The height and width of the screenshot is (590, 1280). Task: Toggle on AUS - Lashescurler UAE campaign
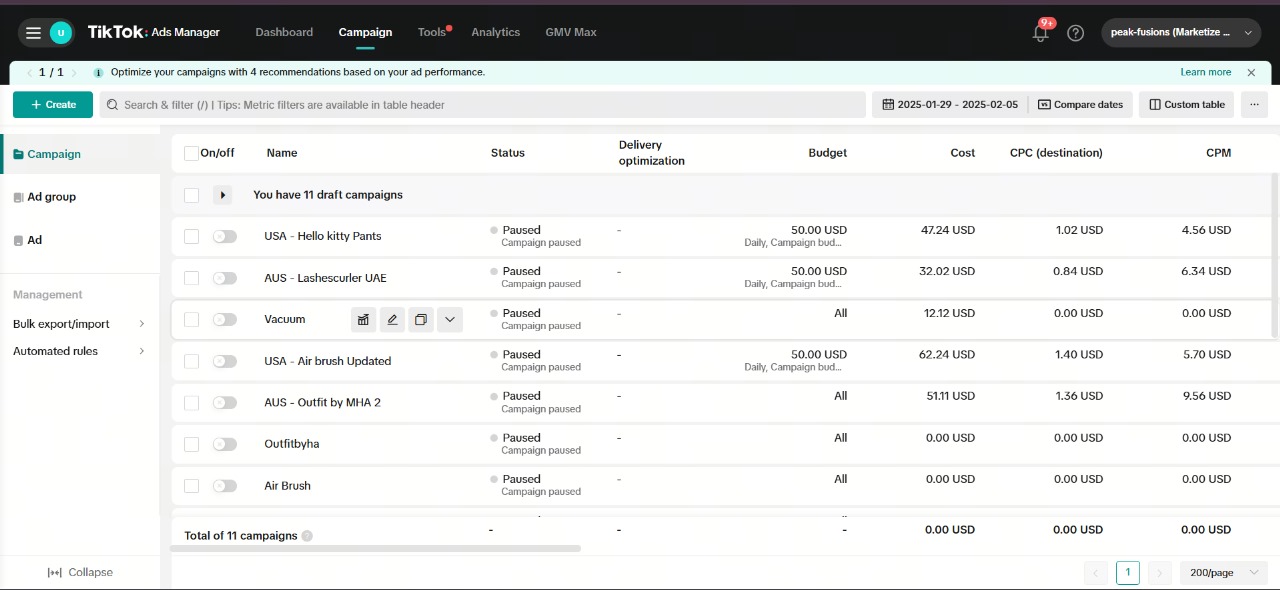pyautogui.click(x=225, y=278)
